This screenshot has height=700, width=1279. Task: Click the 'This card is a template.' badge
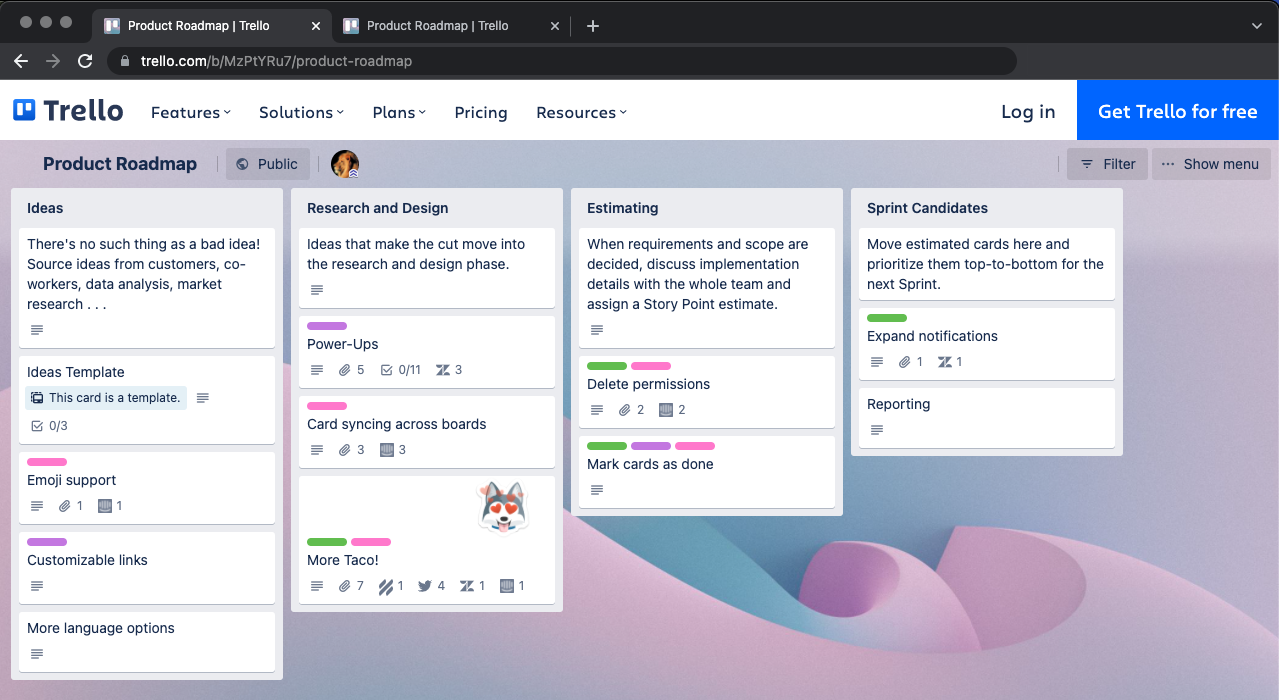pos(106,398)
